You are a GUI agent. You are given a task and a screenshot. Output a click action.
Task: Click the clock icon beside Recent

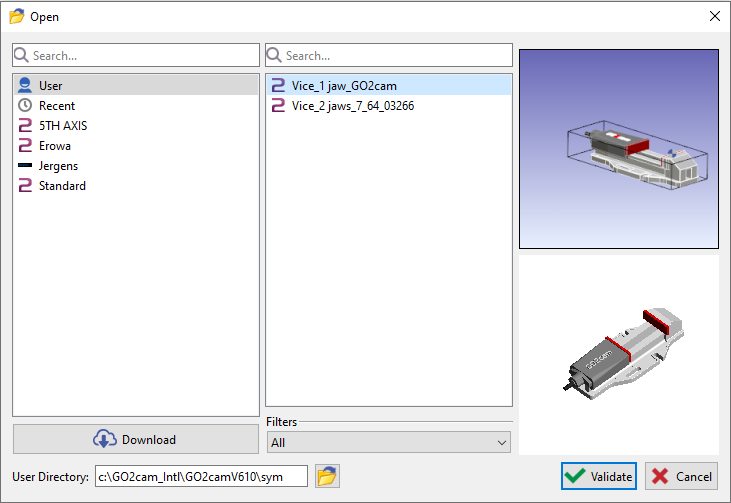coord(25,106)
